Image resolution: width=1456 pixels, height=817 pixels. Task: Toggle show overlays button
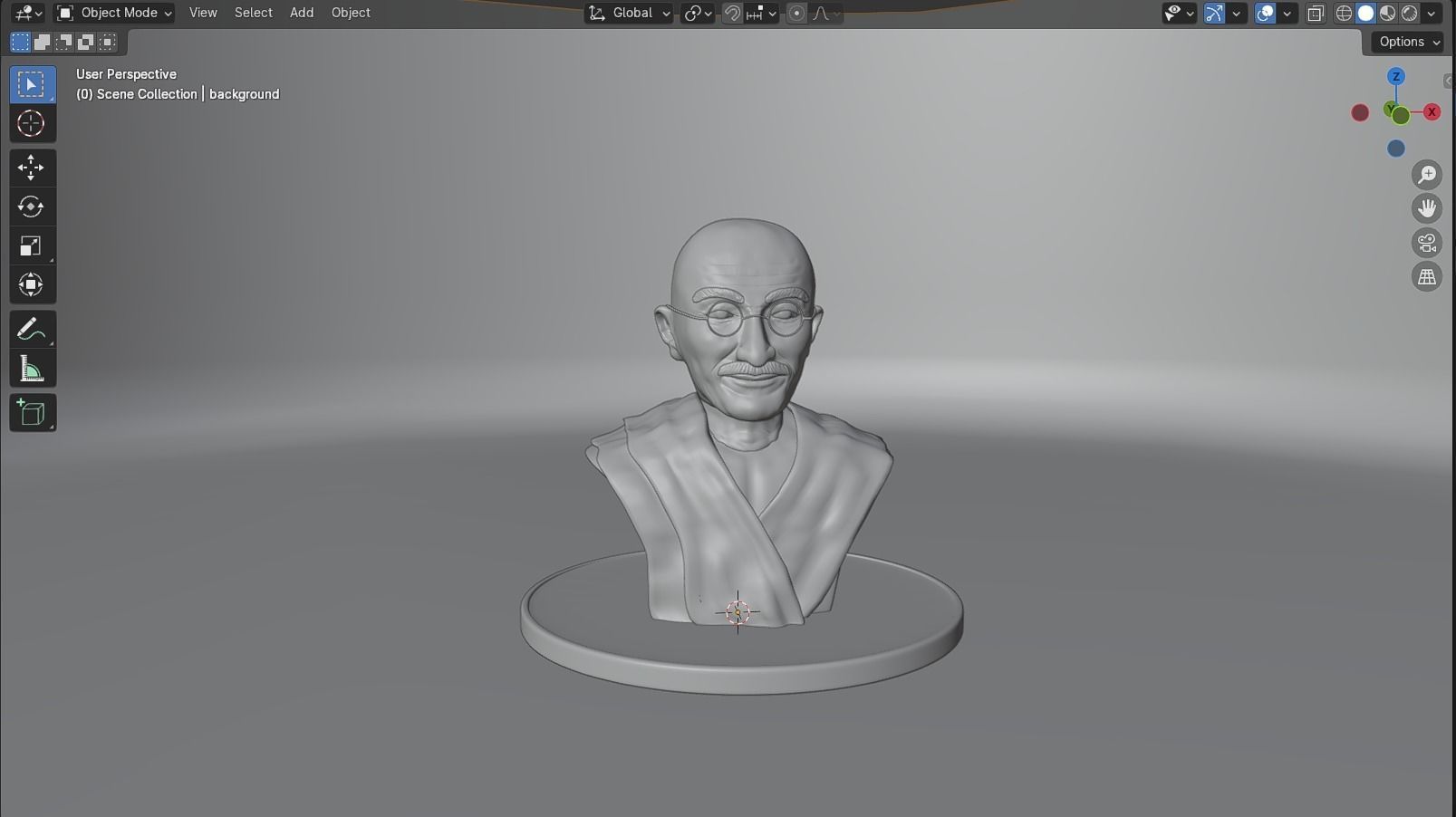[x=1266, y=13]
